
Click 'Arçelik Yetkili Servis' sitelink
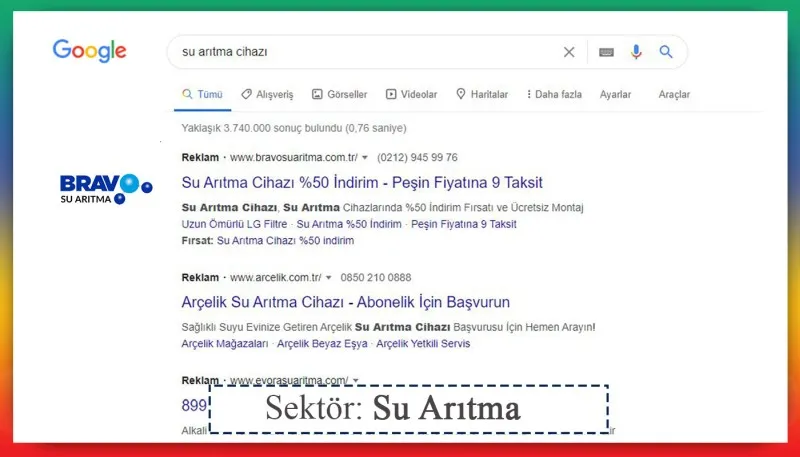(423, 343)
